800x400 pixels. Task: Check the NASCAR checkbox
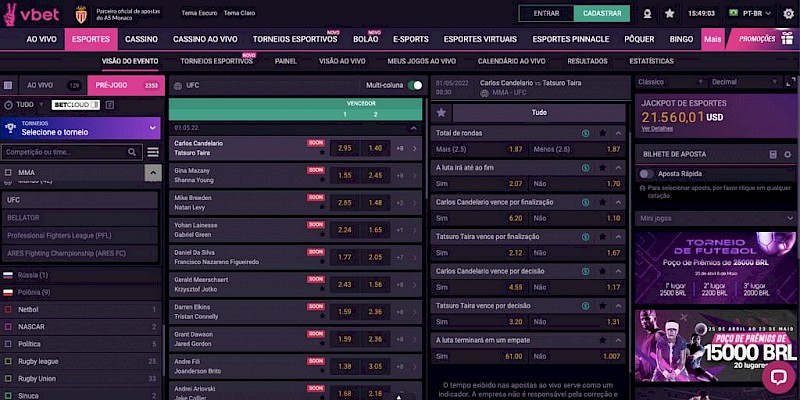coord(8,327)
